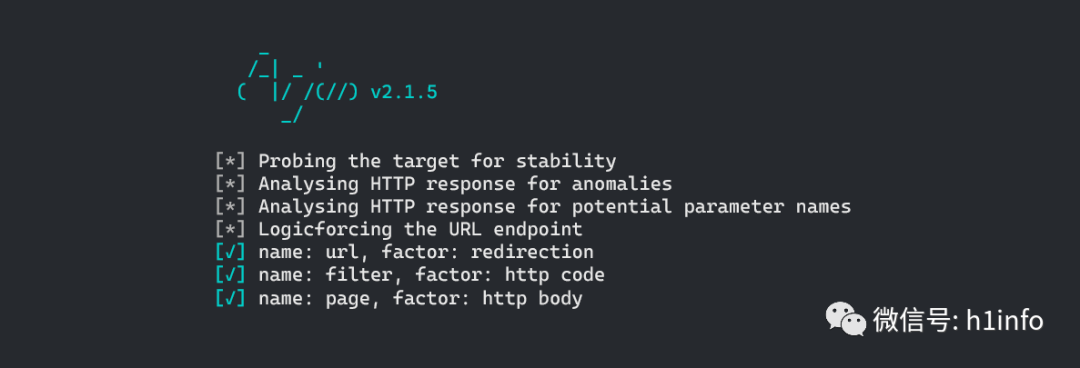Viewport: 1080px width, 368px height.
Task: Click the h1info watermark text
Action: tap(1004, 320)
